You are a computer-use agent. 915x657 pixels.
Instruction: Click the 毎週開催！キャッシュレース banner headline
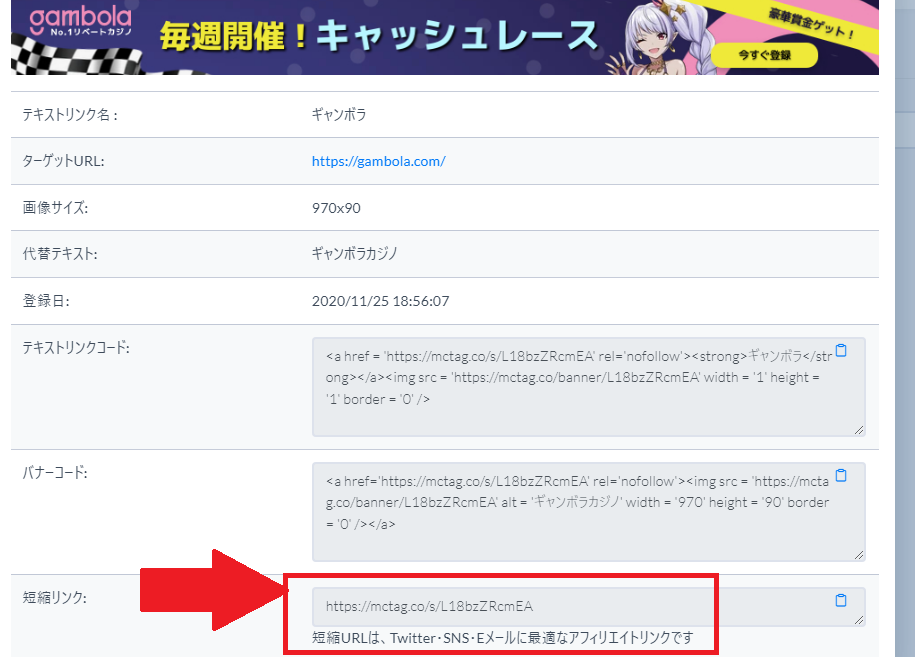click(378, 36)
